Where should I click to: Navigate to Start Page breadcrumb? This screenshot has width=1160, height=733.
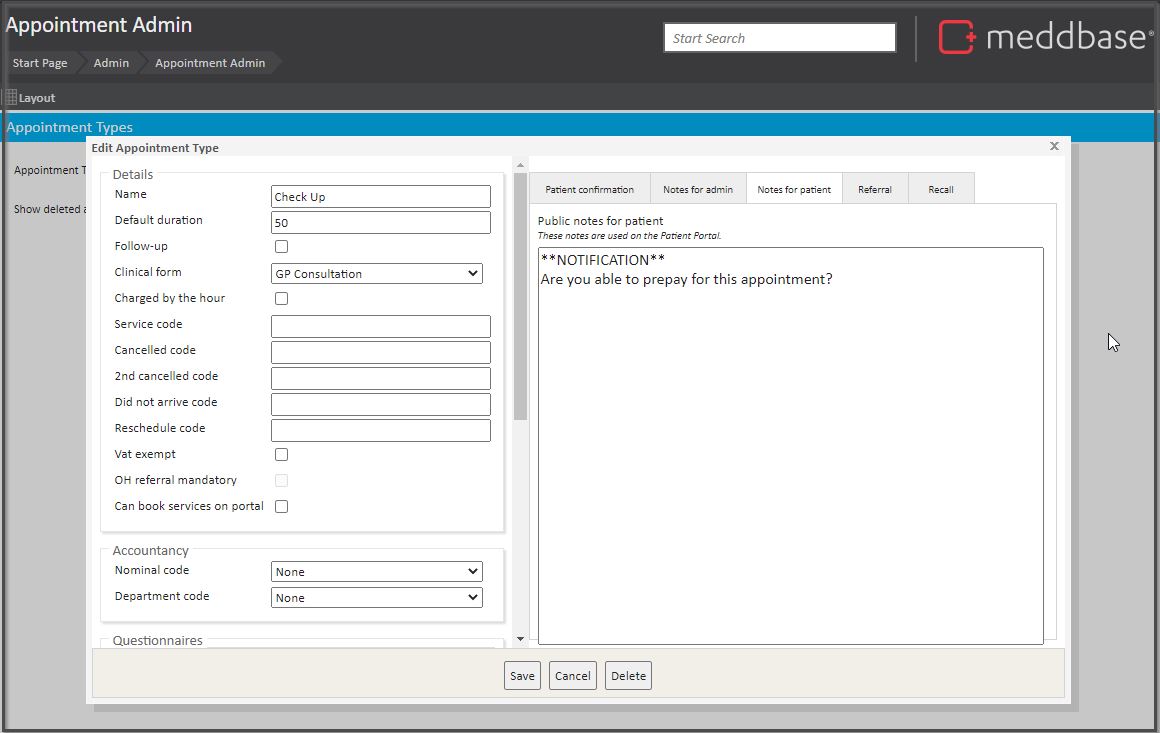(40, 63)
